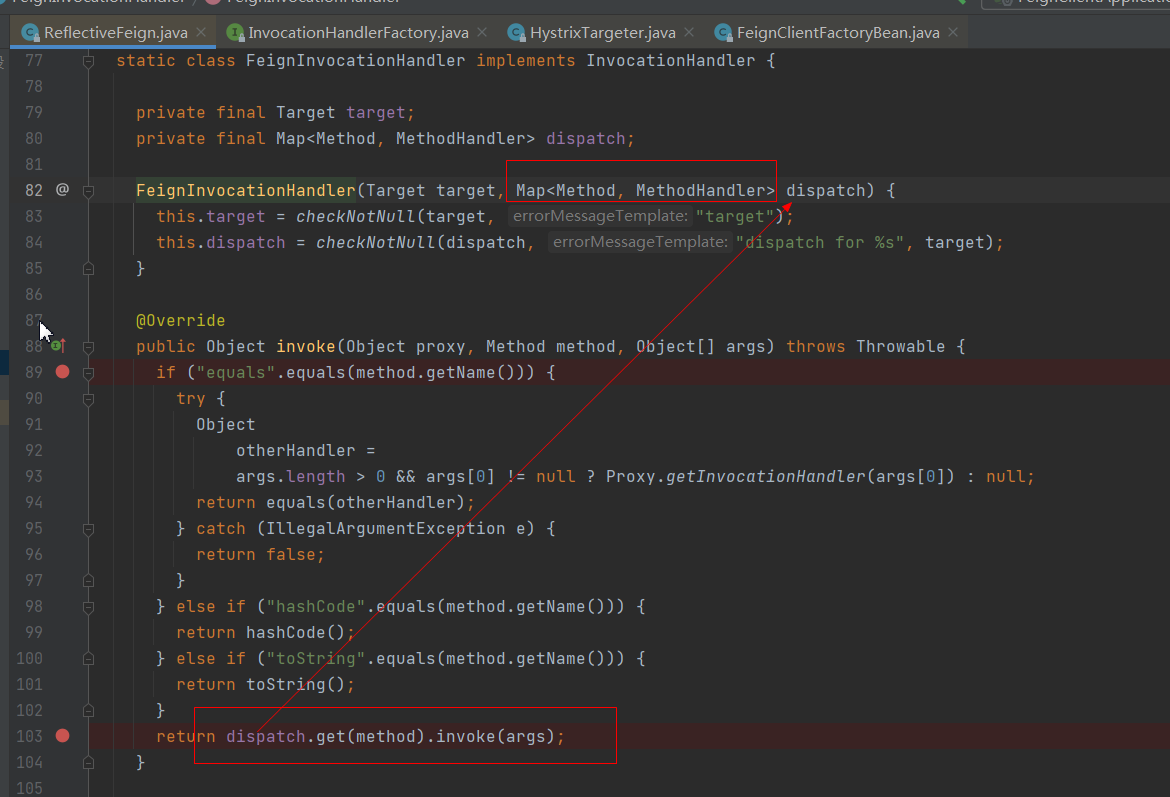This screenshot has height=797, width=1170.
Task: Close the ReflectiveFeign.java tab
Action: click(x=201, y=32)
